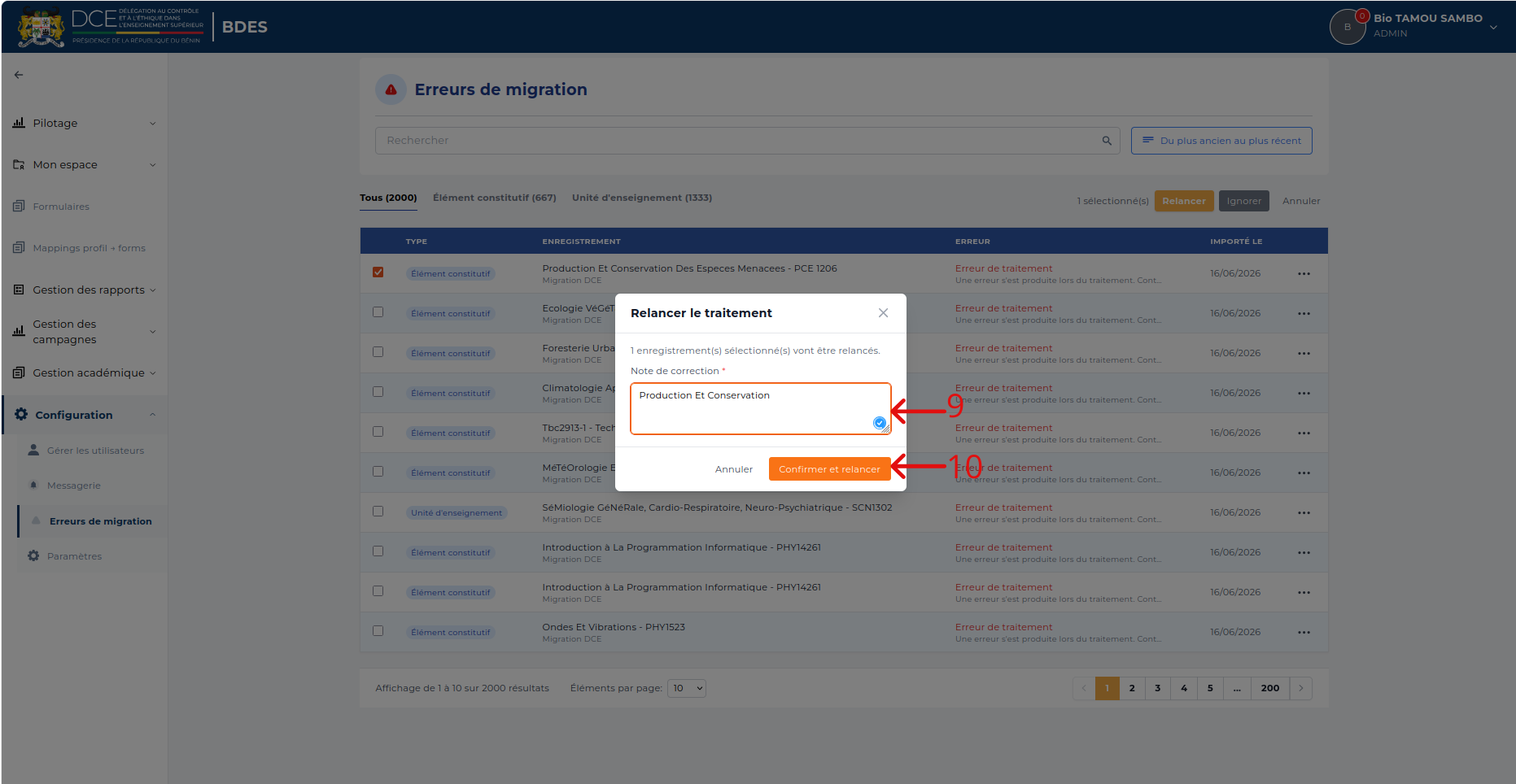Click the Messagerie bell icon
Viewport: 1516px width, 784px height.
[x=33, y=485]
